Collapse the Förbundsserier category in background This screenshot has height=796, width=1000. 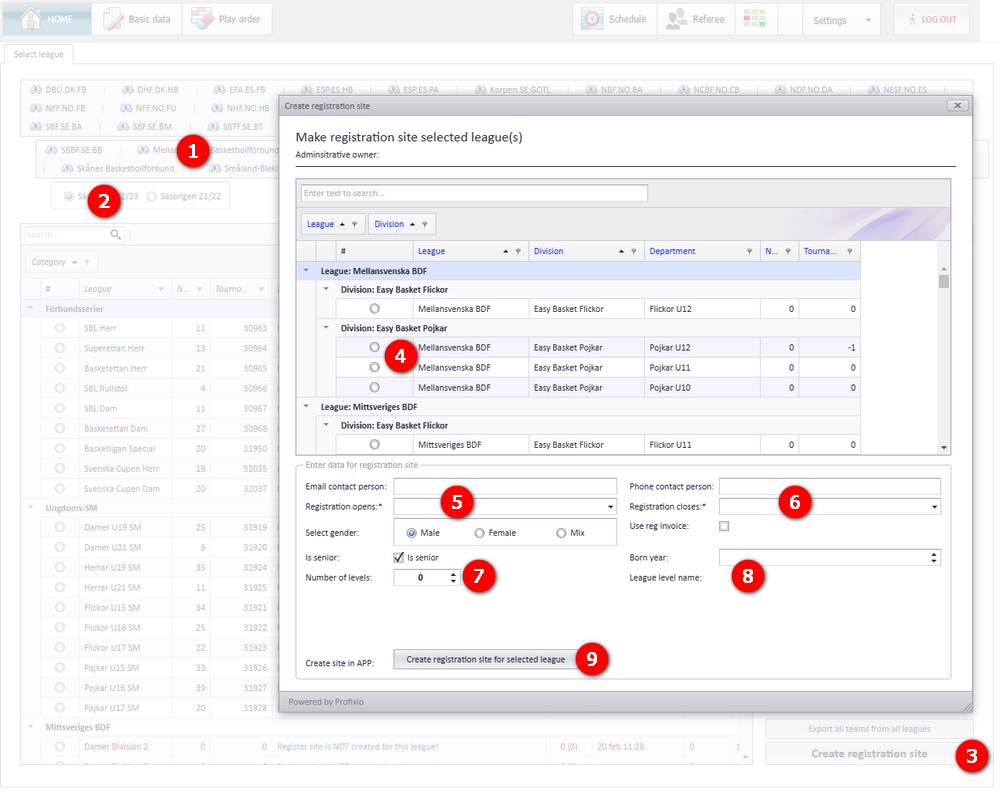tap(31, 309)
